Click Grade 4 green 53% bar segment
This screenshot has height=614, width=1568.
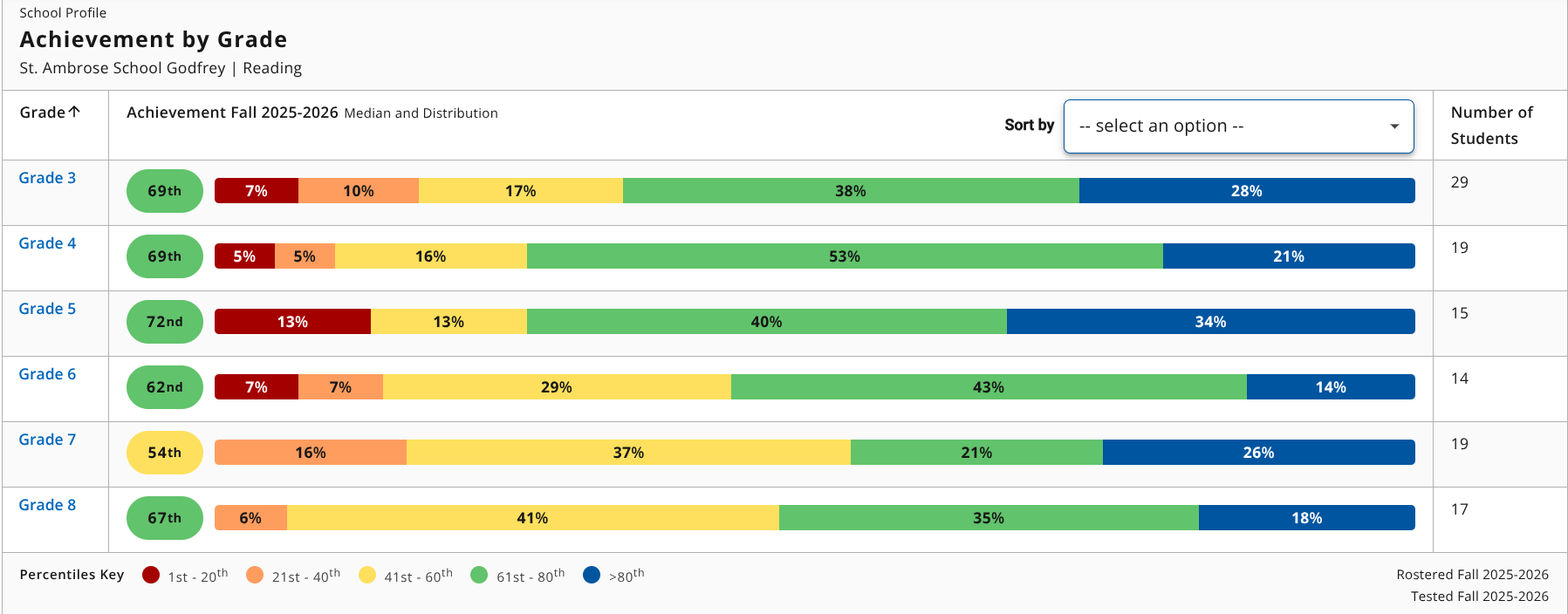point(844,256)
